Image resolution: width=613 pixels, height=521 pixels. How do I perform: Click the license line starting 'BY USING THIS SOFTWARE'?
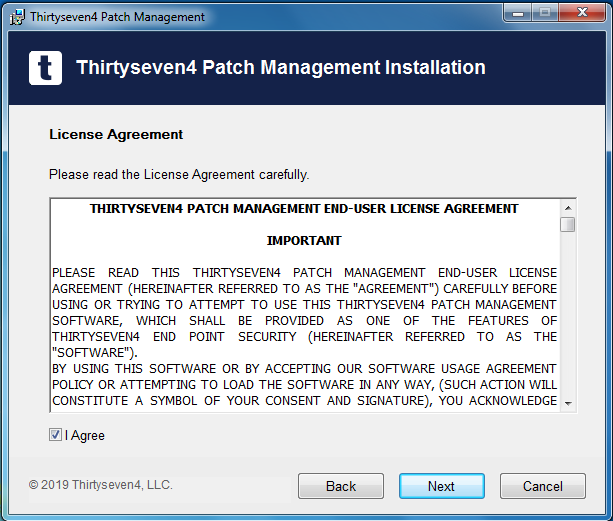coord(304,369)
